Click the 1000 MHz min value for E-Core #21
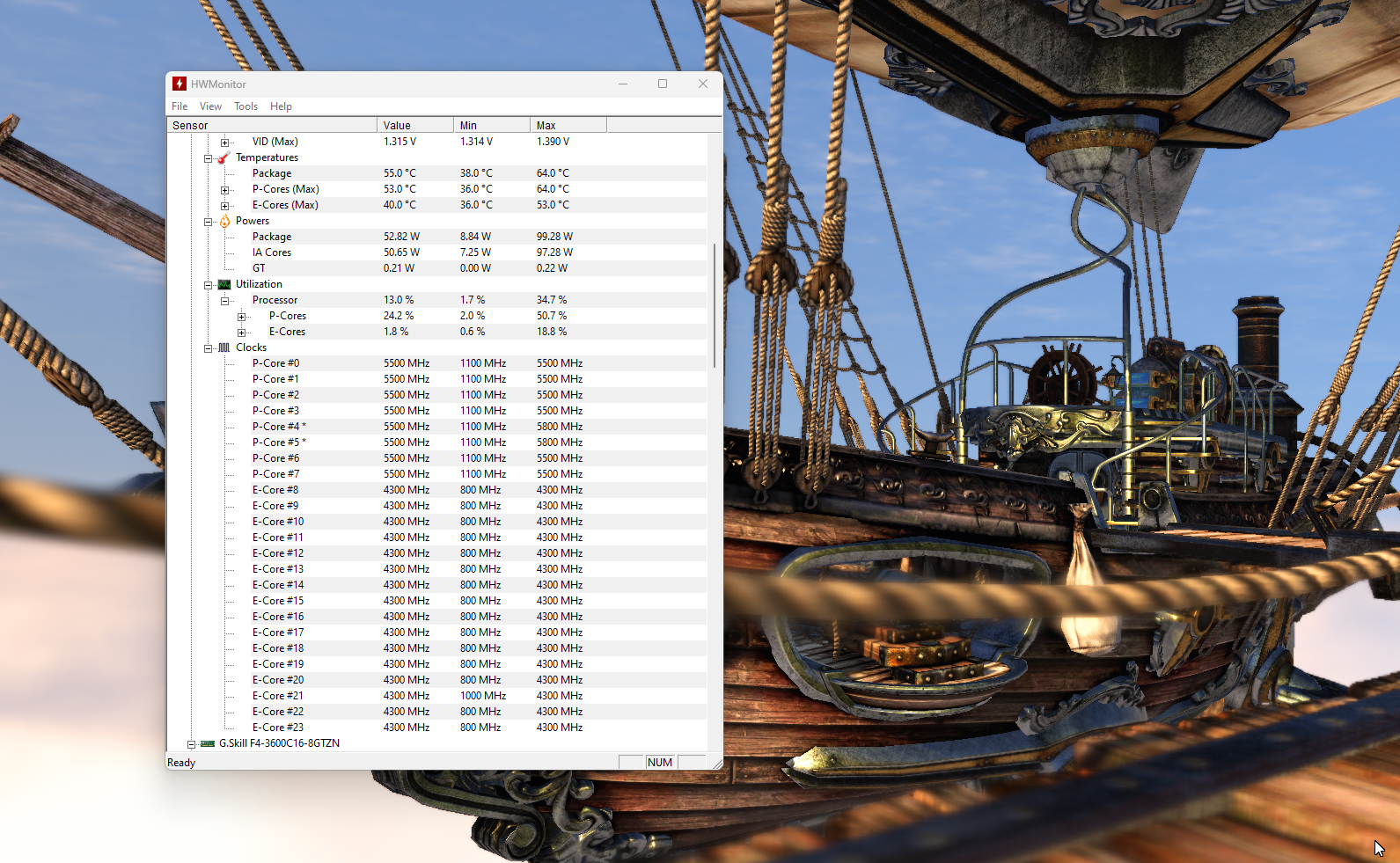Viewport: 1400px width, 863px height. coord(483,696)
